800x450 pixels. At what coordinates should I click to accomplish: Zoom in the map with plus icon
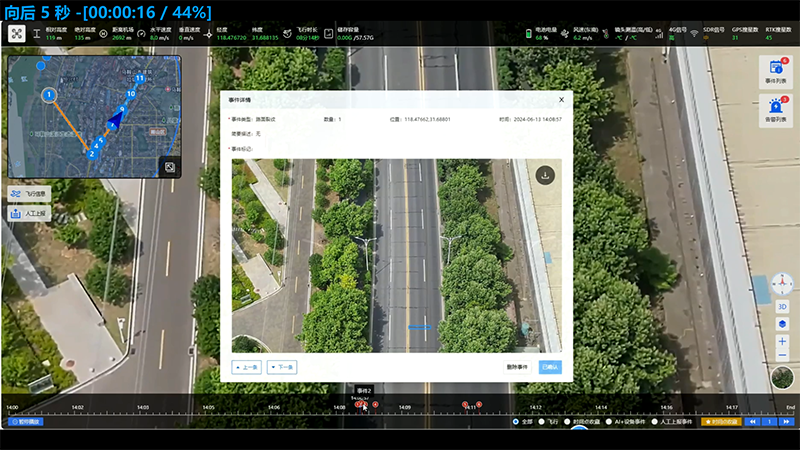click(782, 341)
